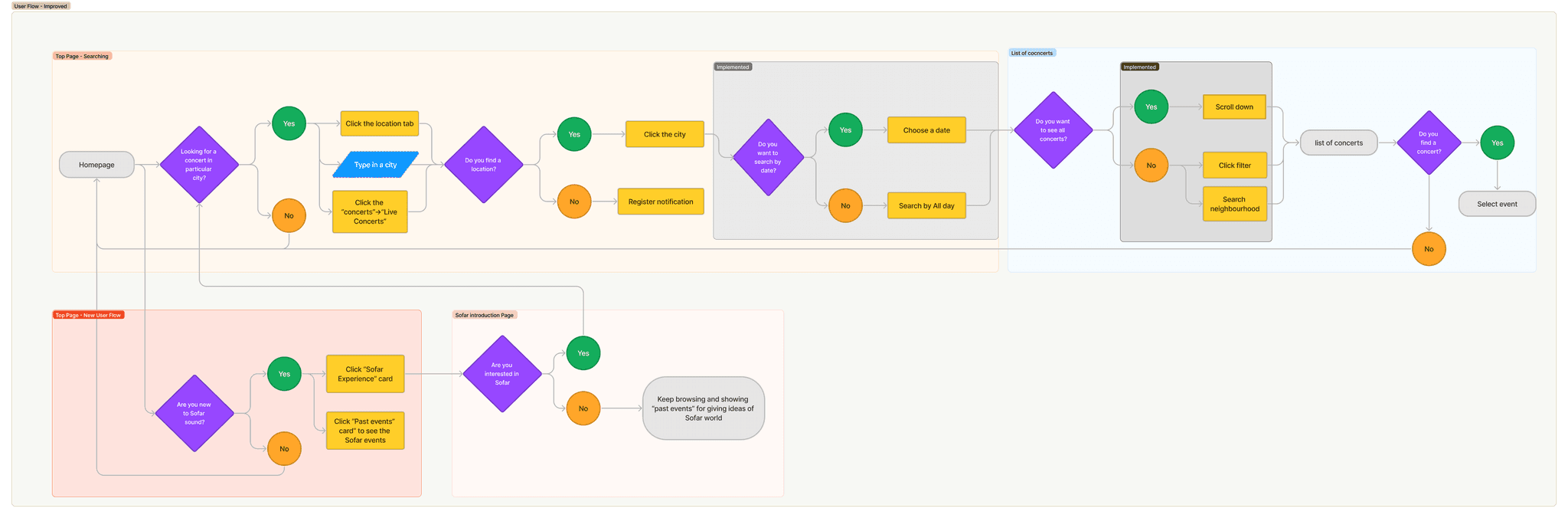Image resolution: width=1568 pixels, height=518 pixels.
Task: Select the "Are you interested in Sofar" diamond
Action: pos(502,374)
